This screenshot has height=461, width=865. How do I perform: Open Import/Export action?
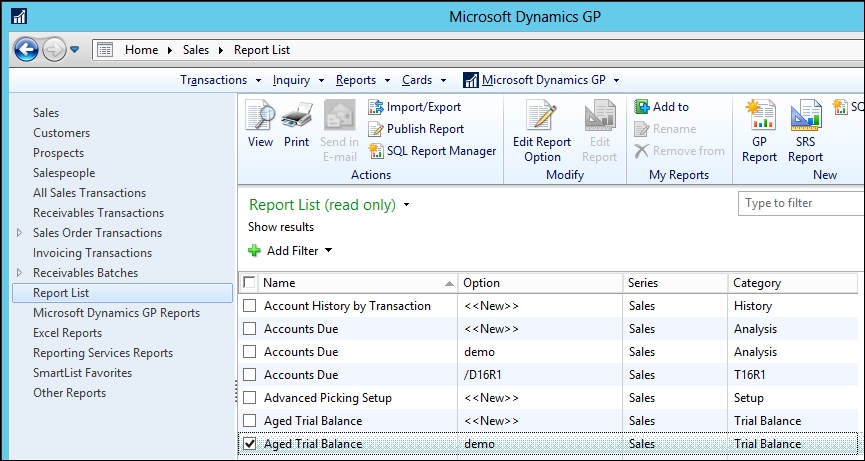pos(414,107)
